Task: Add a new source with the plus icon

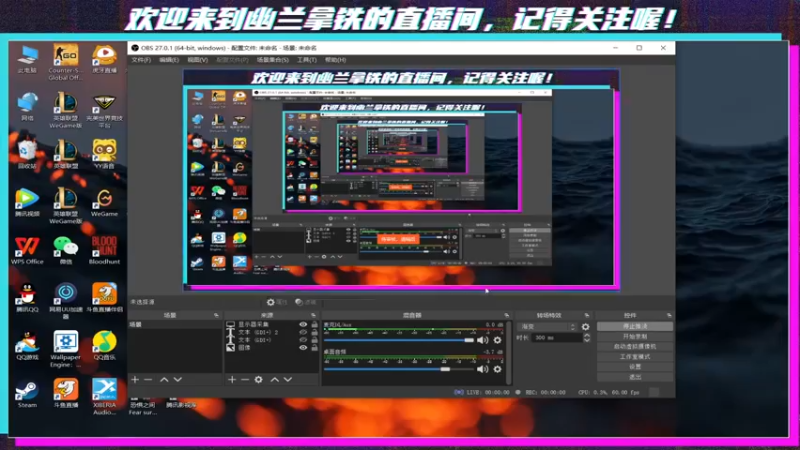Action: [x=232, y=380]
